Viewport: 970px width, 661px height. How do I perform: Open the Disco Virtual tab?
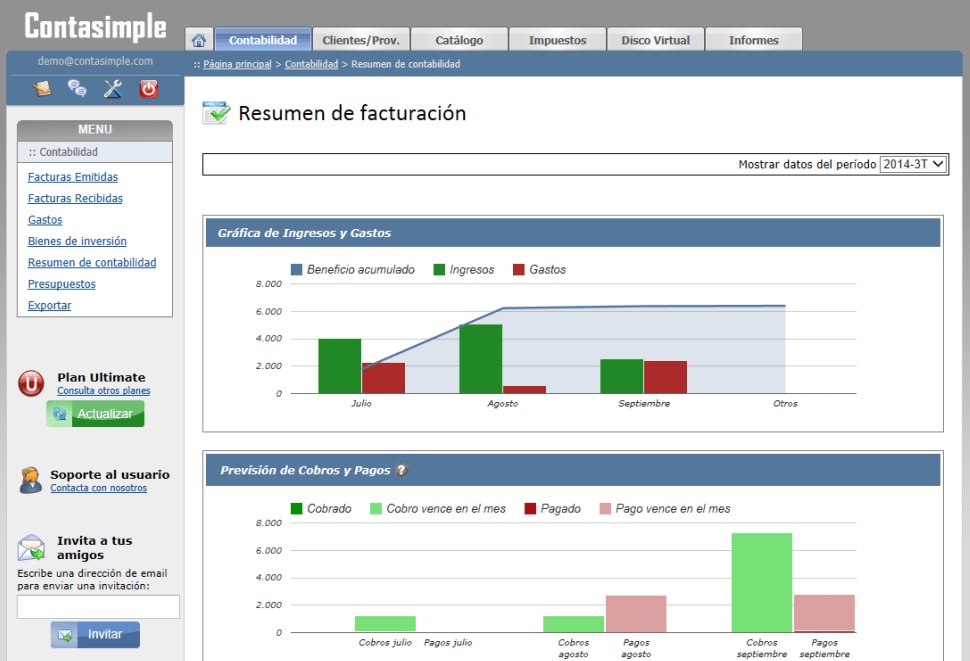655,40
